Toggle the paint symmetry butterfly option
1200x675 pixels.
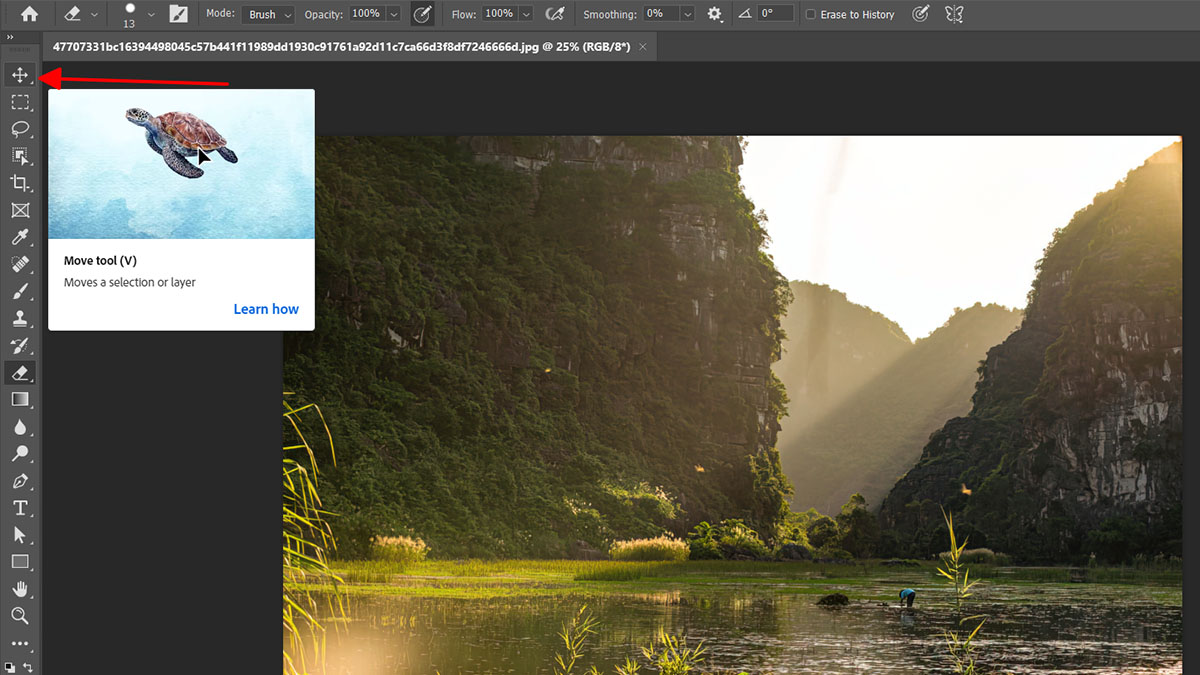[x=952, y=13]
